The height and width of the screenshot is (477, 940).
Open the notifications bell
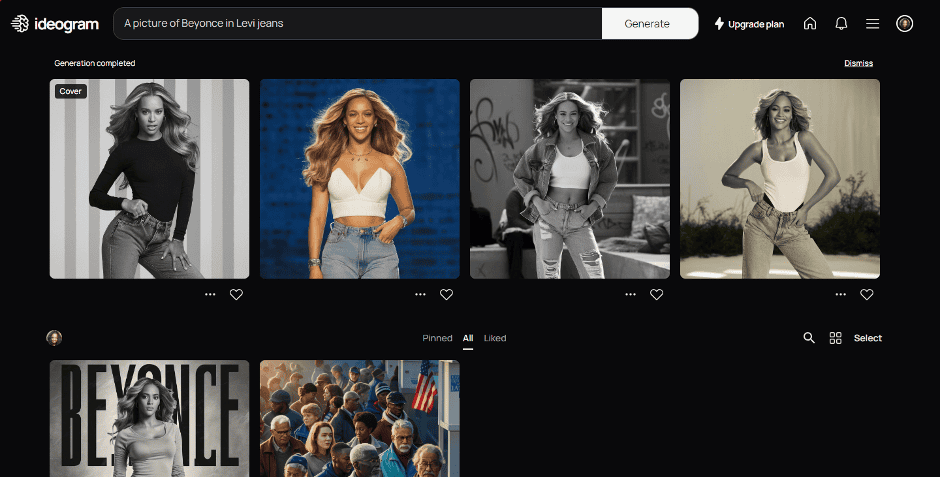841,23
